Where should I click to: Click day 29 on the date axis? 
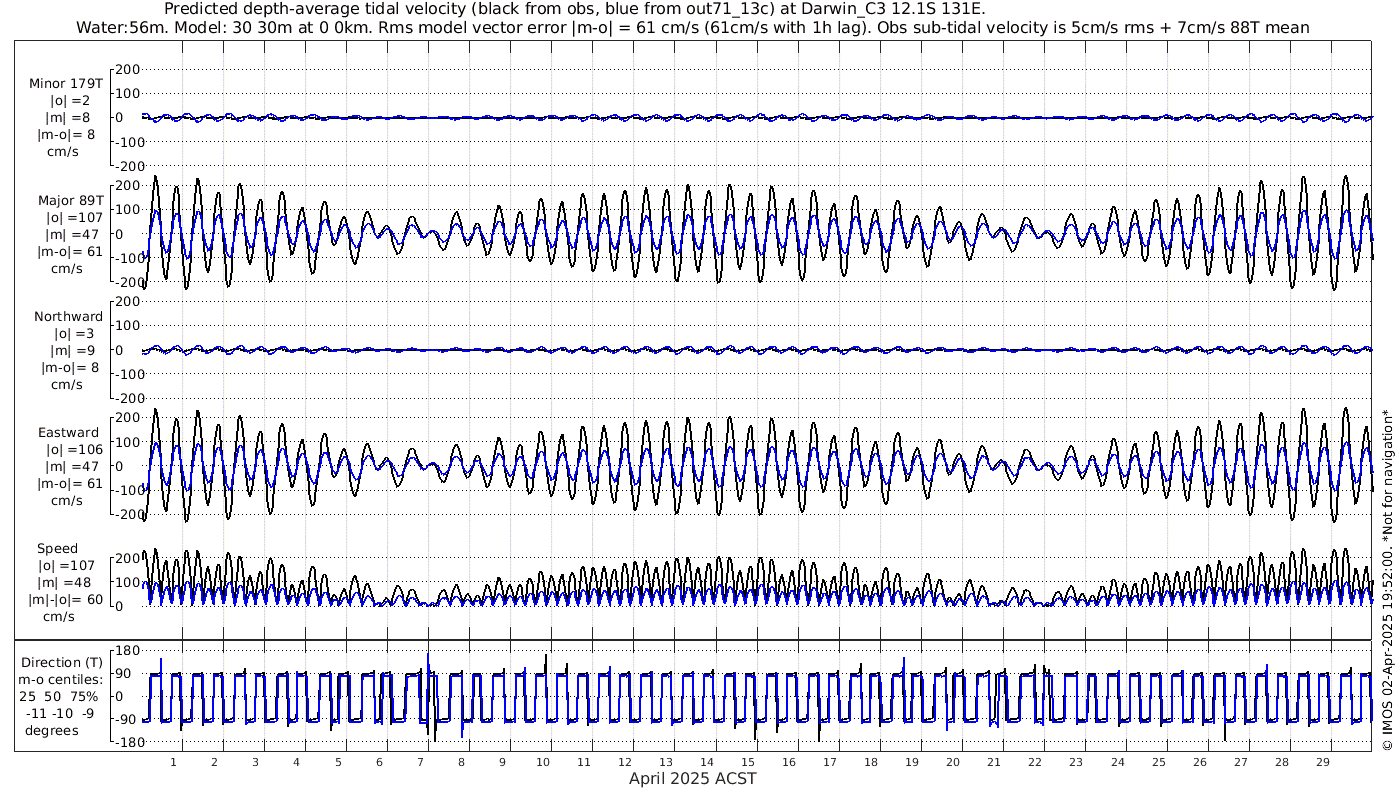1323,762
